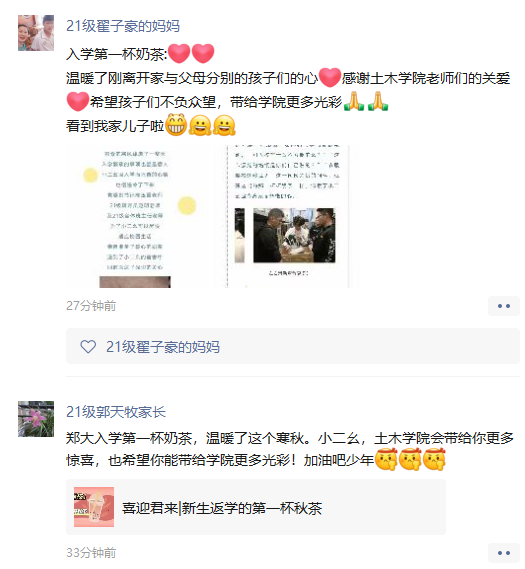View the left poem image thumbnail

[x=140, y=217]
